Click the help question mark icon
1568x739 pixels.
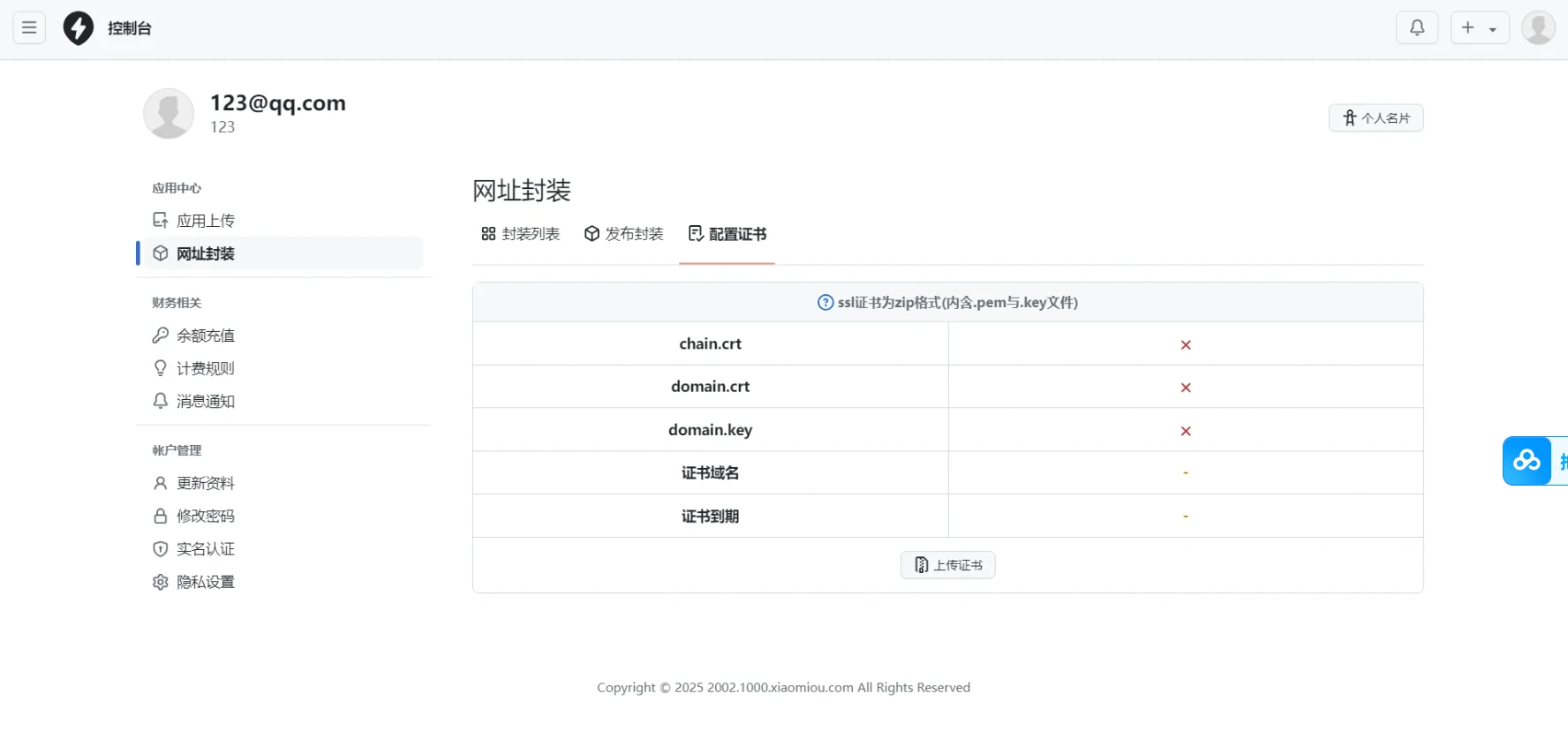(825, 303)
